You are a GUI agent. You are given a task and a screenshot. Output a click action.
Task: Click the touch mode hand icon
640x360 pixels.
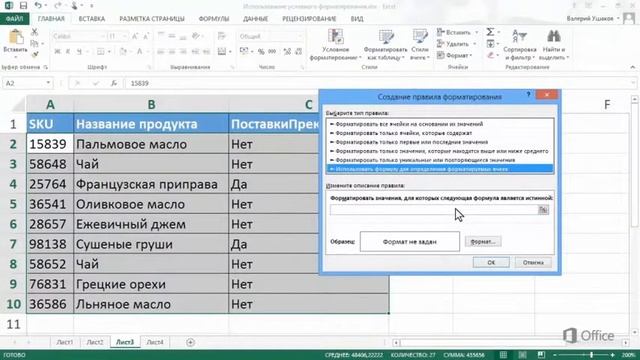(x=75, y=6)
